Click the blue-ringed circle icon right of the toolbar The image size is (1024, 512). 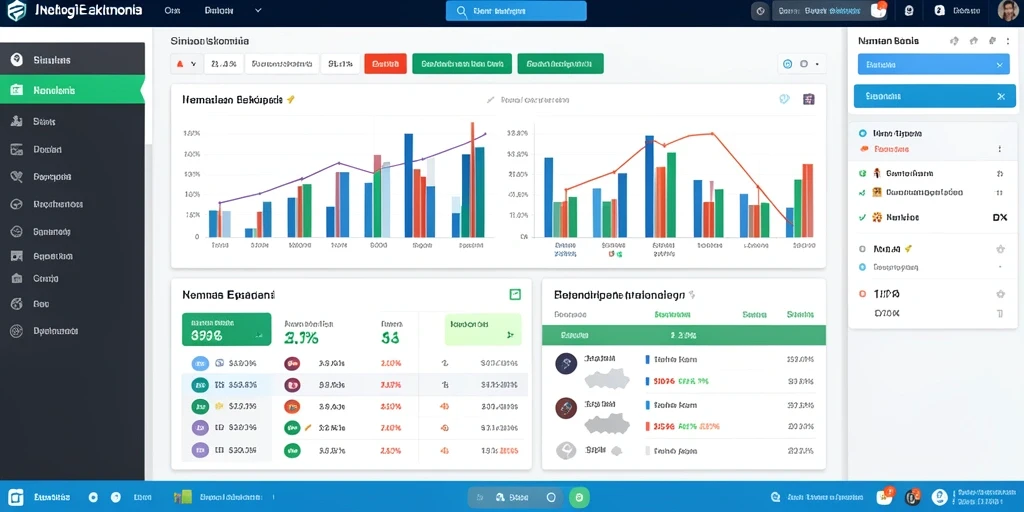tap(787, 64)
